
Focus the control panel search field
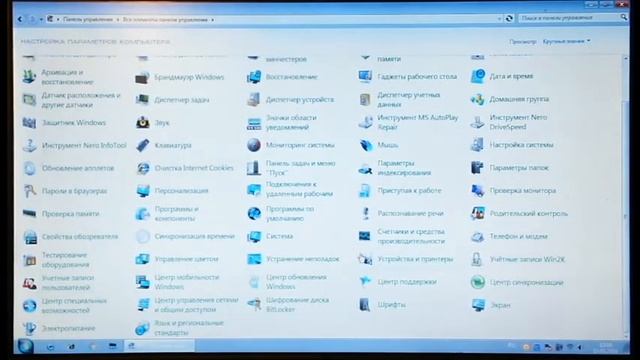pos(569,18)
